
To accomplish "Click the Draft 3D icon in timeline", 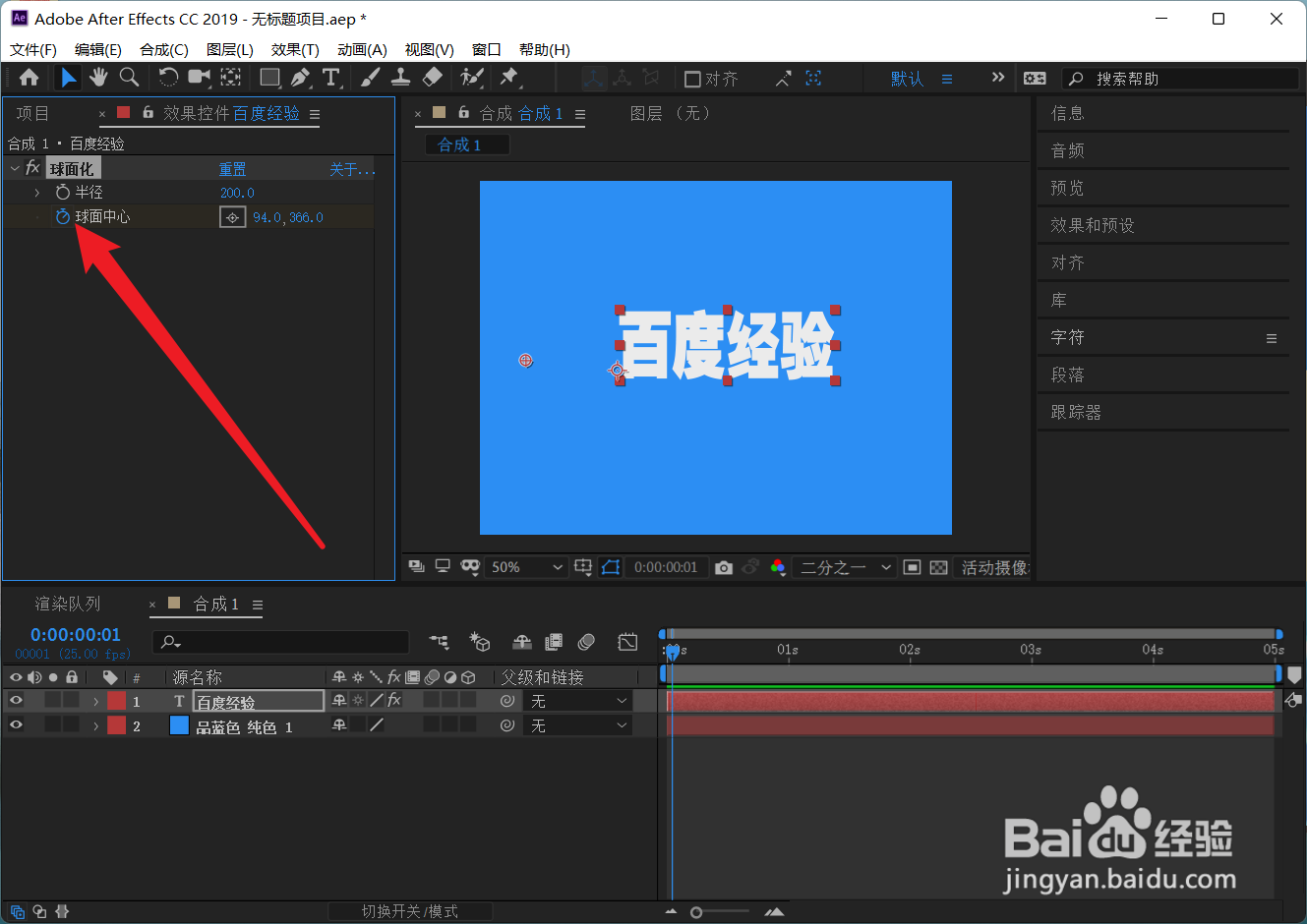I will coord(480,642).
